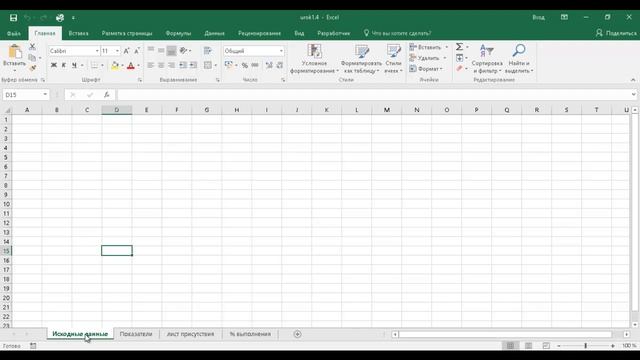
Task: Save the workbook with the floppy icon
Action: click(x=13, y=18)
